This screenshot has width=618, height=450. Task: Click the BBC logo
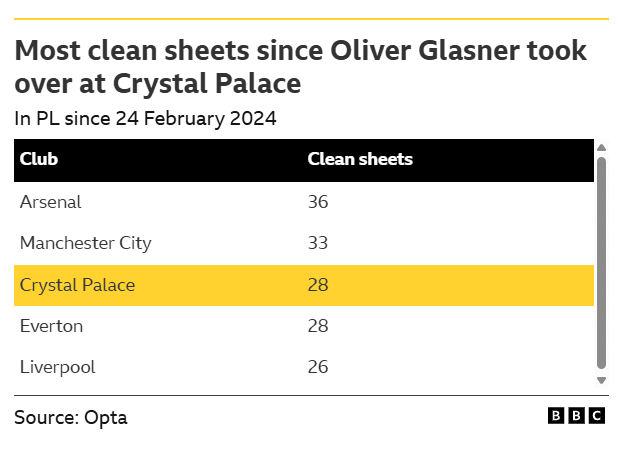coord(576,416)
